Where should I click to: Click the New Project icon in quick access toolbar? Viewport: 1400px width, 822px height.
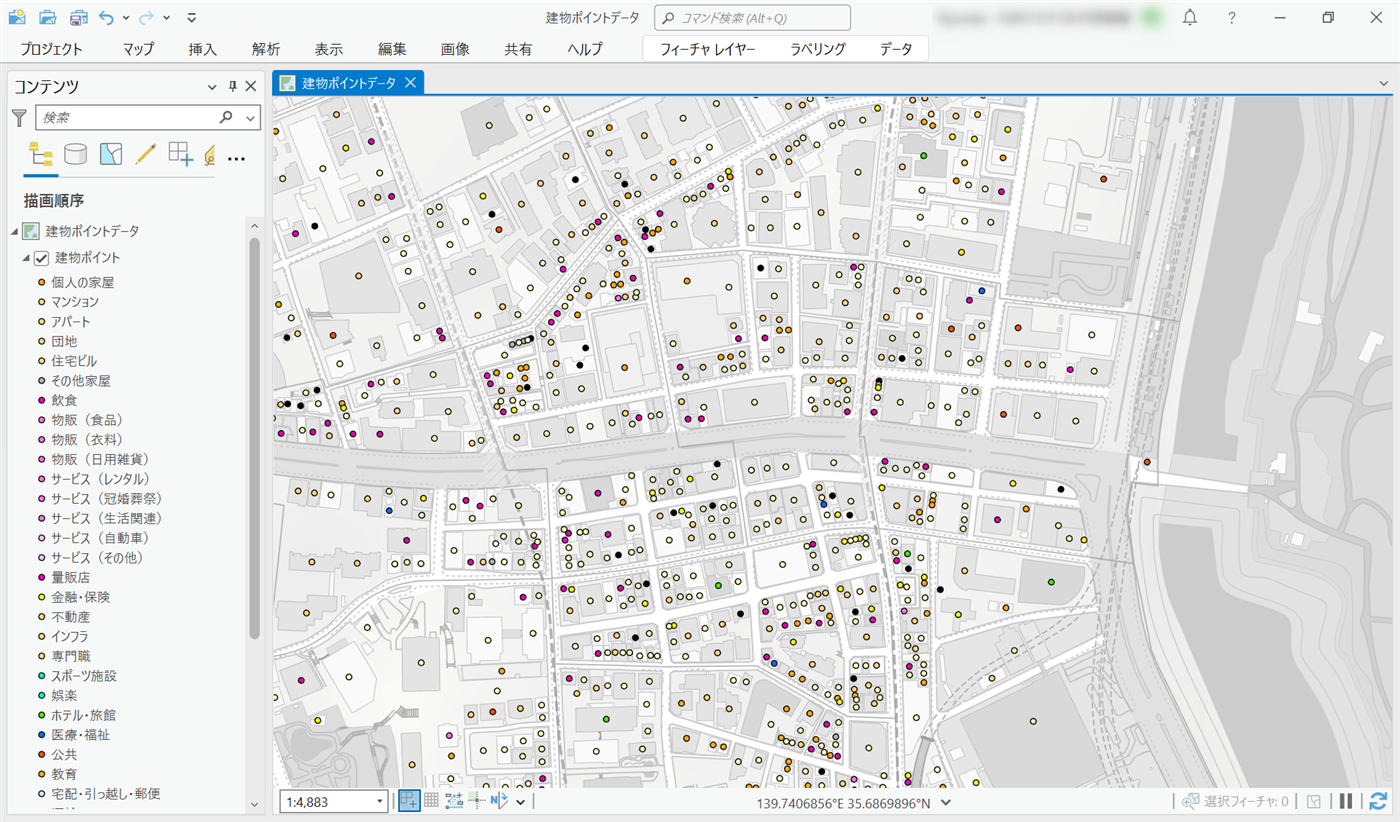[x=17, y=17]
